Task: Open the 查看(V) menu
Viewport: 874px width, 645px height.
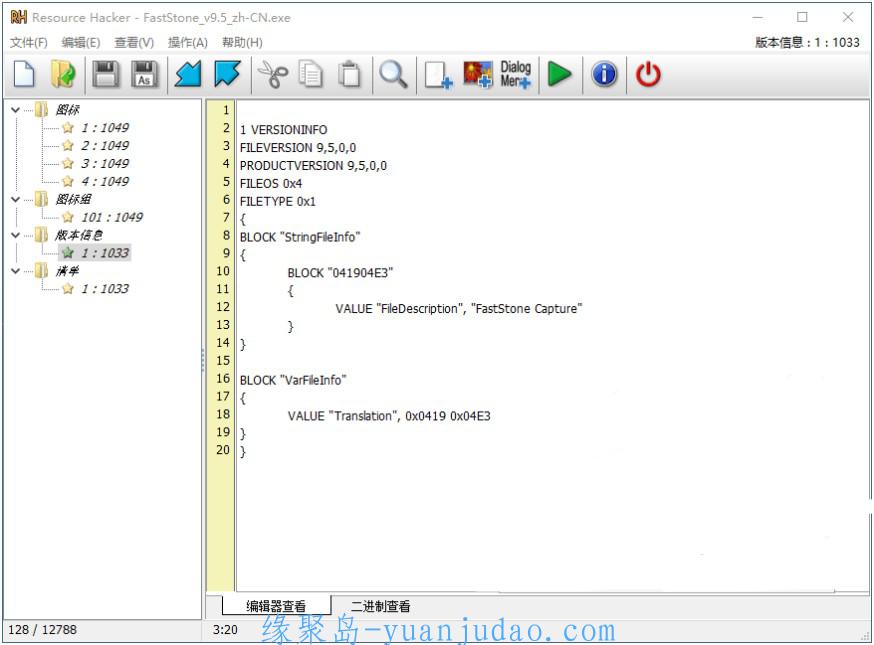Action: click(134, 42)
